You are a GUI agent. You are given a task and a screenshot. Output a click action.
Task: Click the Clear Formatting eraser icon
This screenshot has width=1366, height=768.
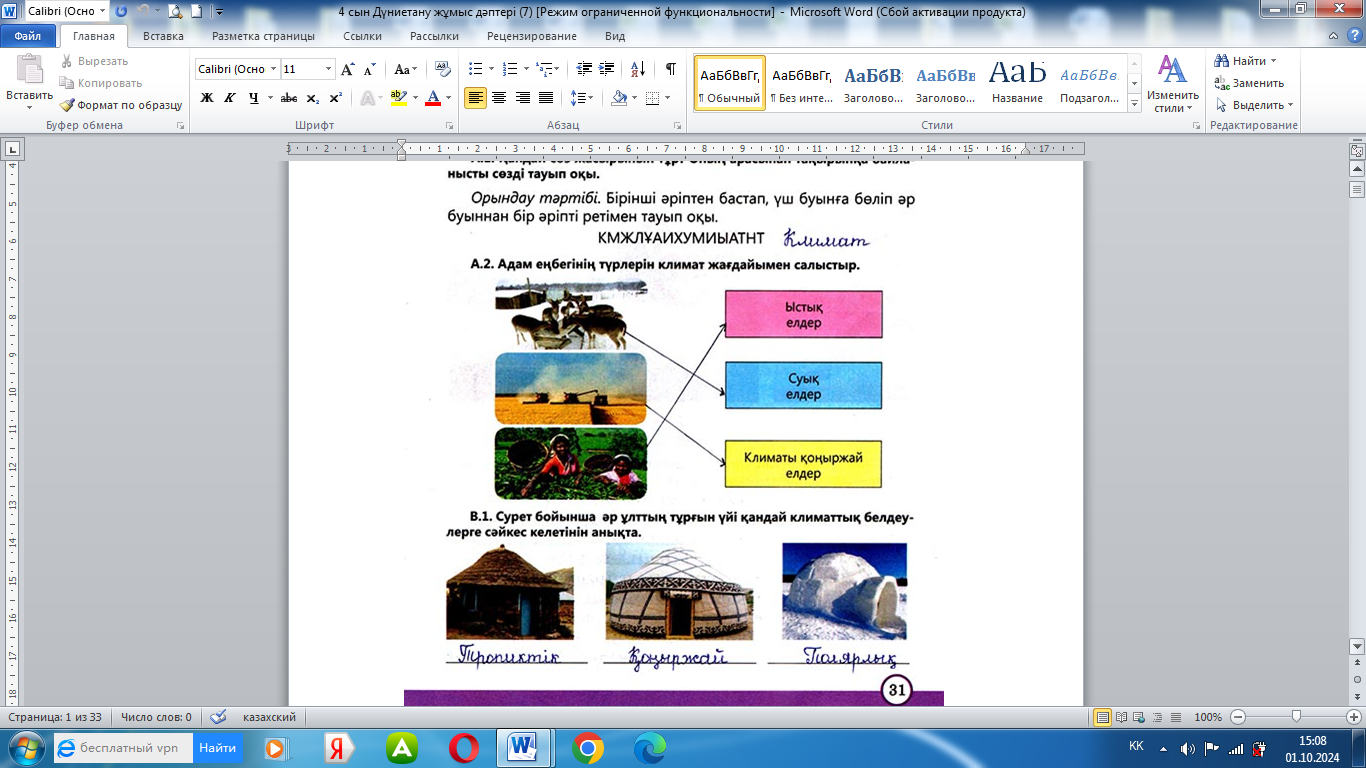click(x=442, y=69)
